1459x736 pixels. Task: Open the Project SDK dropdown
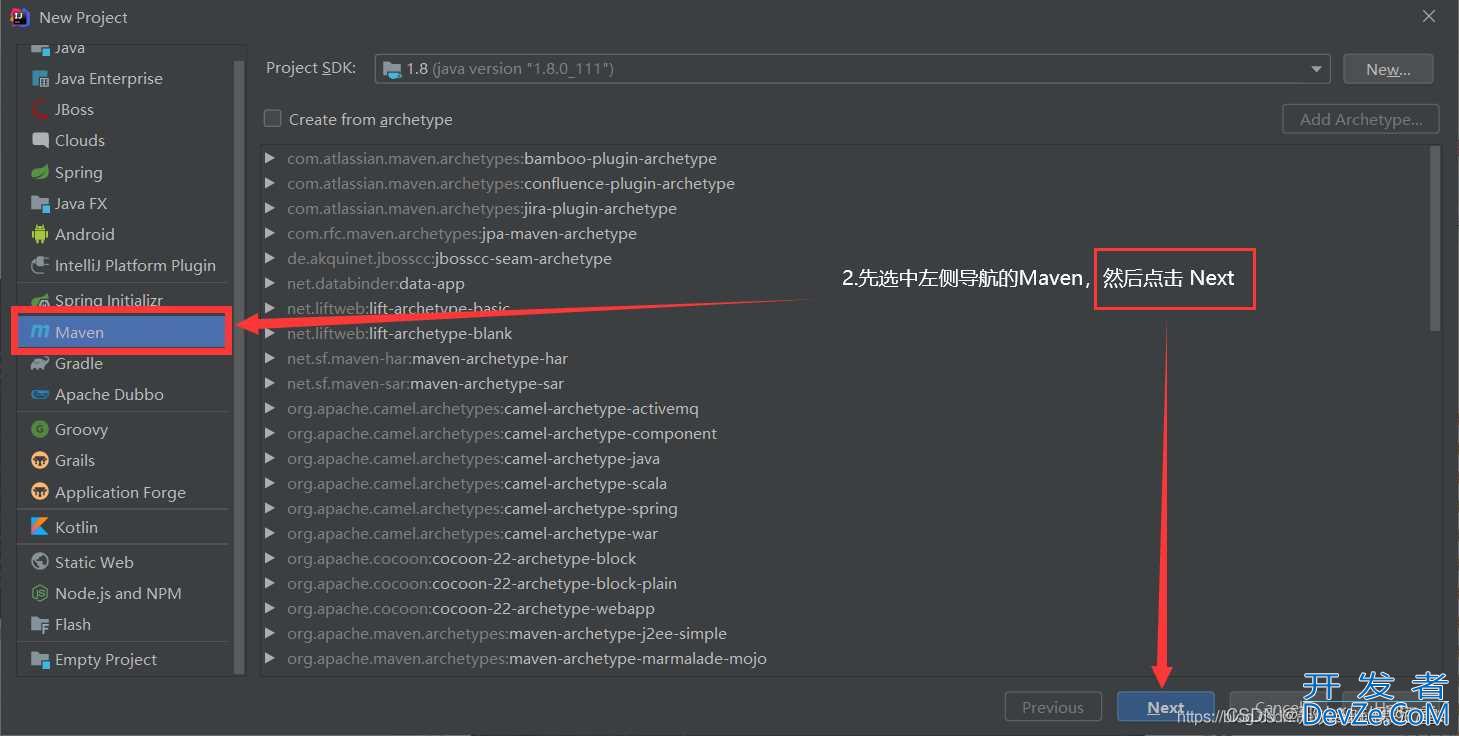coord(852,69)
